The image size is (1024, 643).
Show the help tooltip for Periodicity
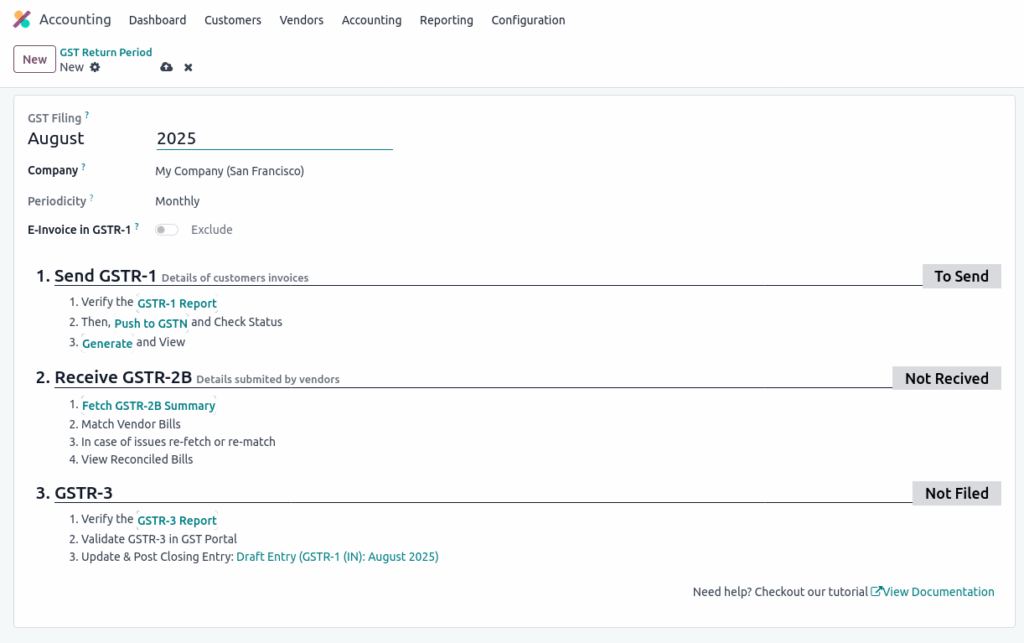(x=91, y=198)
